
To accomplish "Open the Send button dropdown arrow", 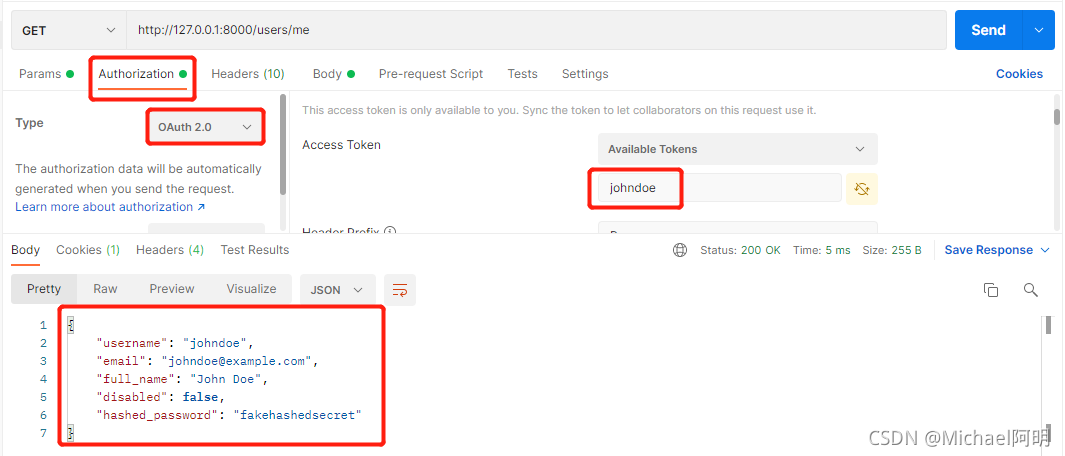I will pyautogui.click(x=1039, y=30).
